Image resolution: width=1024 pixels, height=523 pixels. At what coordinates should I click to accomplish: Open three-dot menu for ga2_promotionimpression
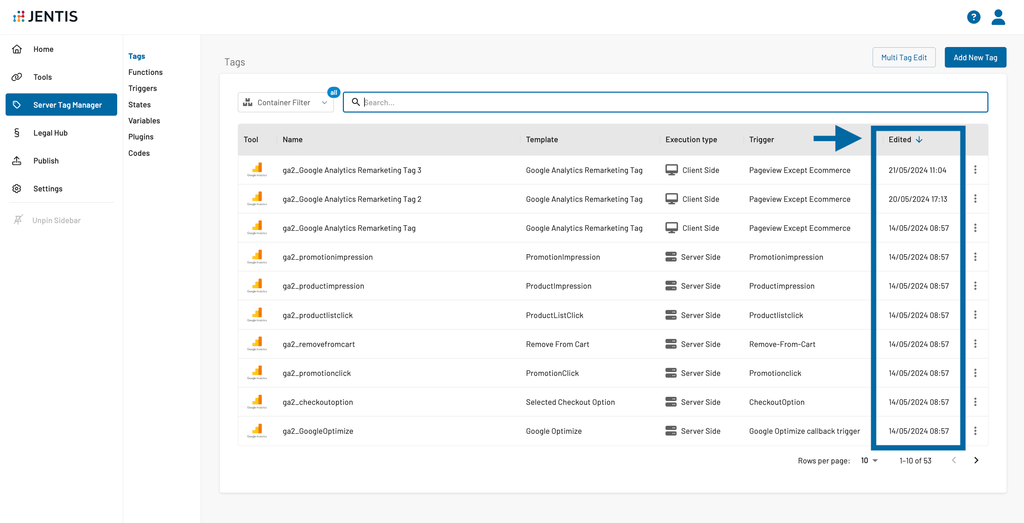975,257
